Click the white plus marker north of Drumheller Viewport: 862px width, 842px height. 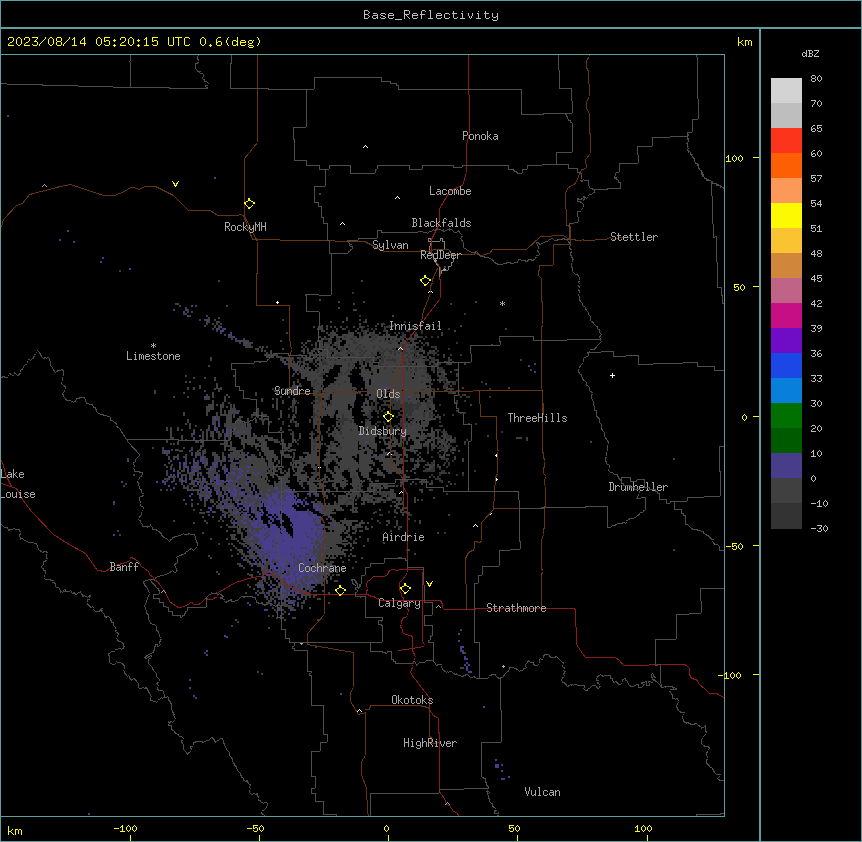(x=612, y=375)
